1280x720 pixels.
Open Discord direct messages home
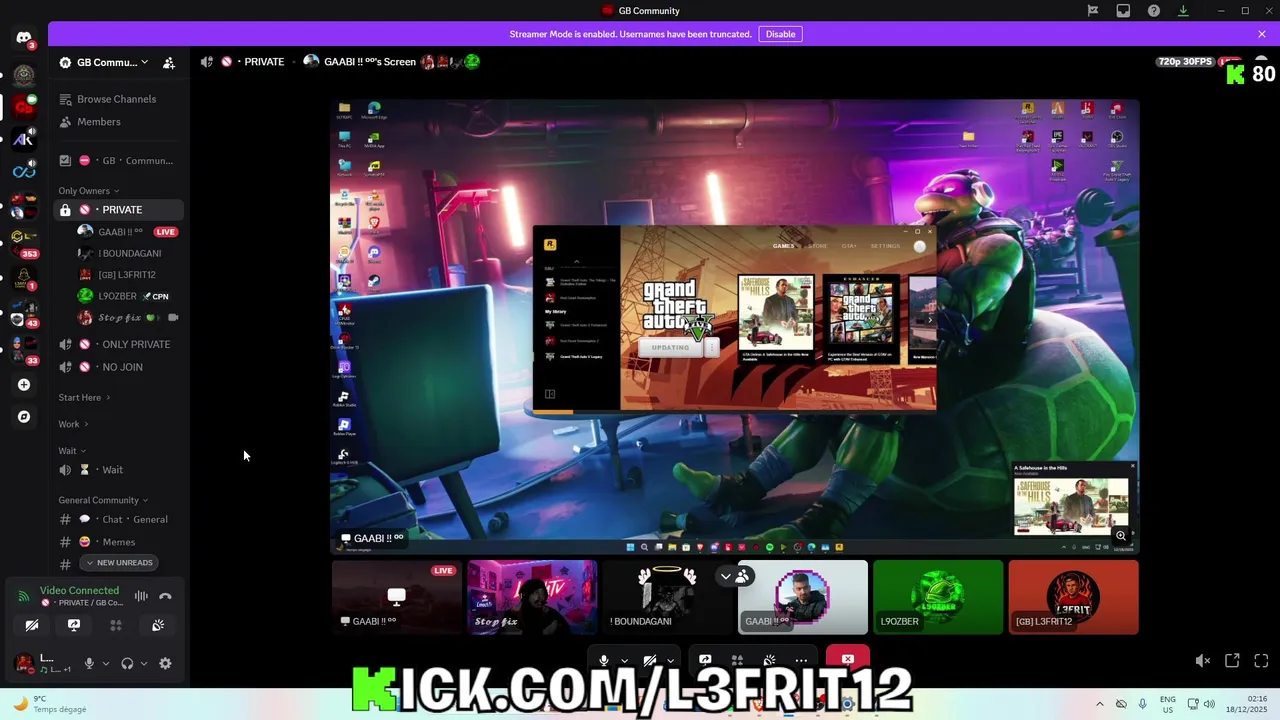(24, 38)
